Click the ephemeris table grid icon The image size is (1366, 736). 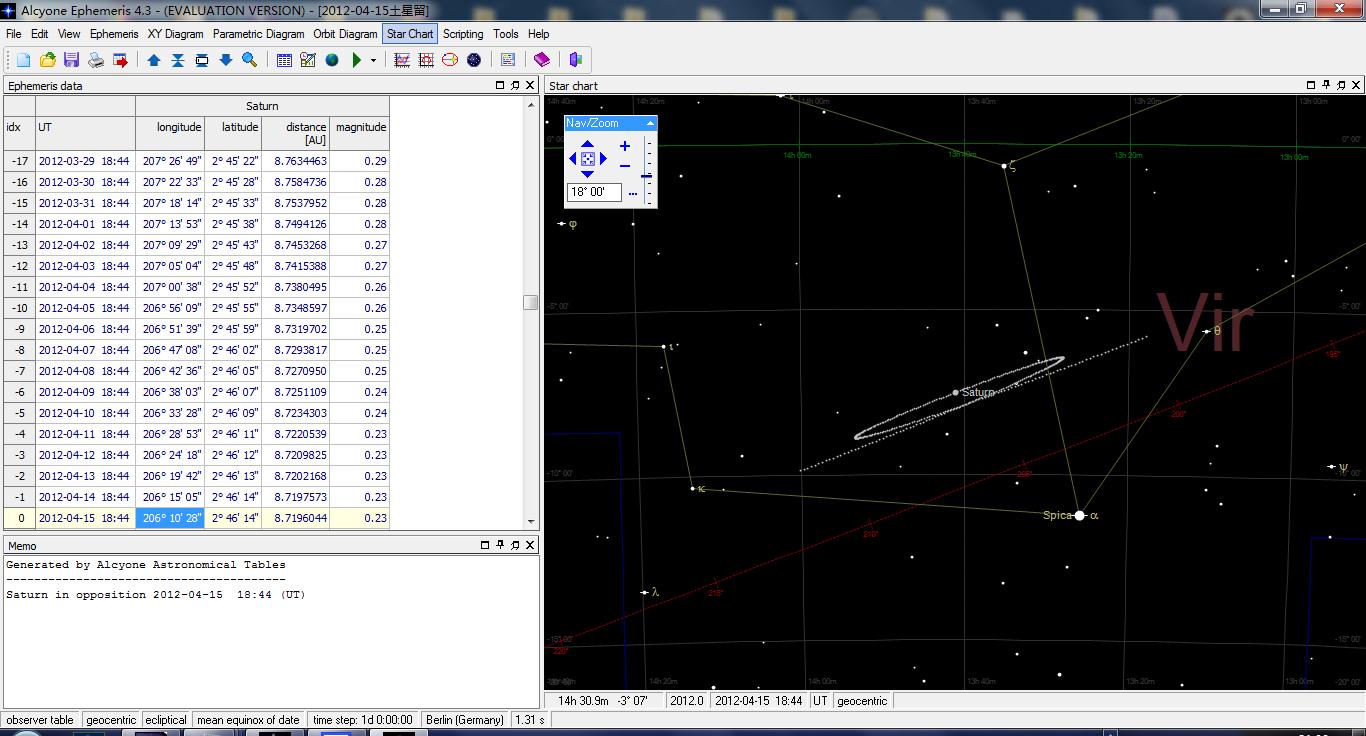(284, 60)
